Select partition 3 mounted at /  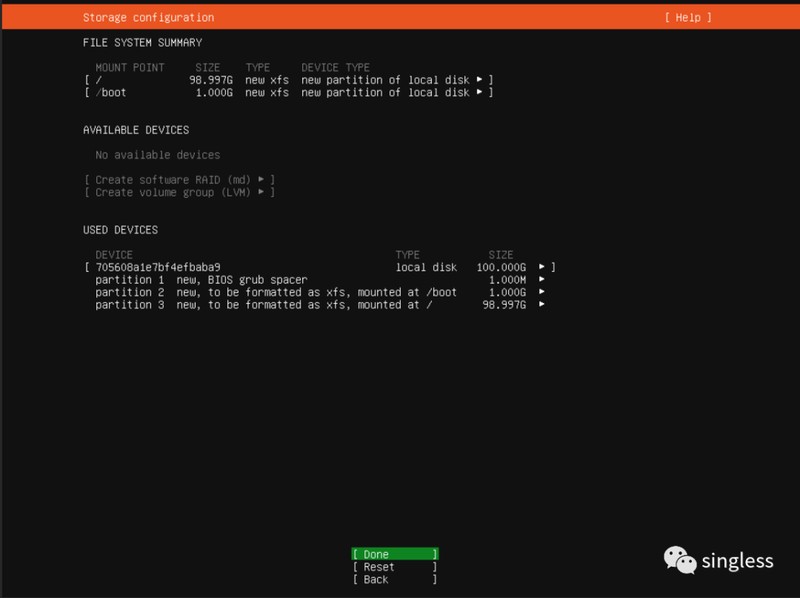click(320, 305)
